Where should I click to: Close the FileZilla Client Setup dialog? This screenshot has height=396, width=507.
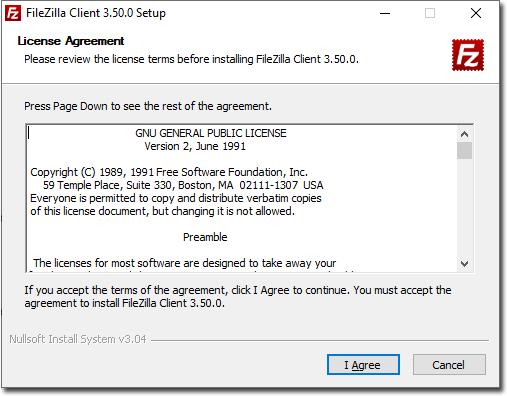476,13
